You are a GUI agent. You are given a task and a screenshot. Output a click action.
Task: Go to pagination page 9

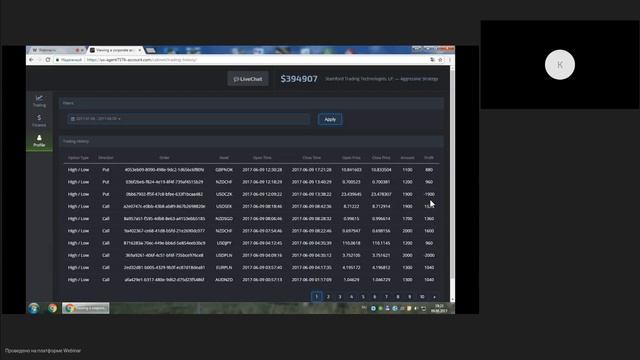tap(409, 297)
